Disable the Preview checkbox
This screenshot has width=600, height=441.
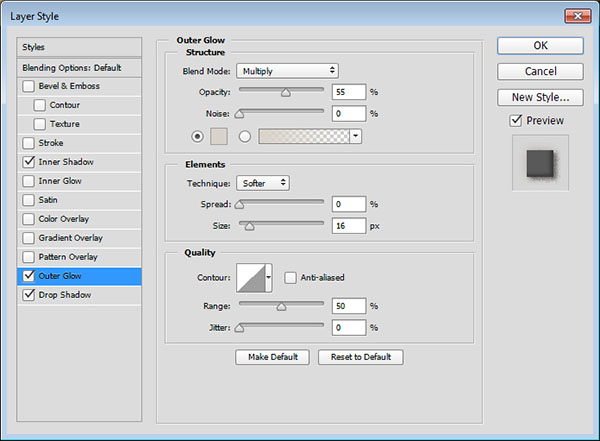515,121
